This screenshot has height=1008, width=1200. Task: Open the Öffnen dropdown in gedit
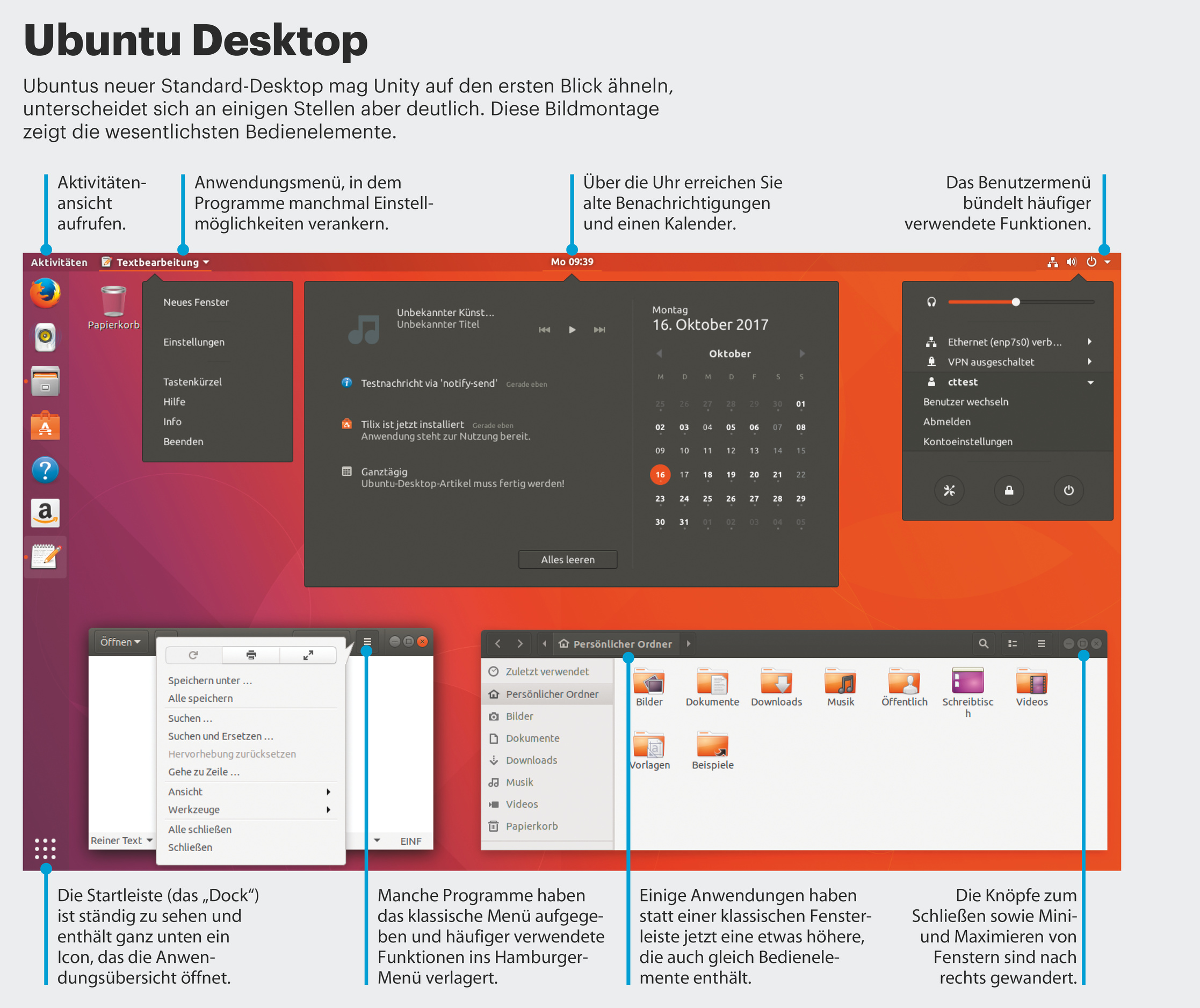tap(120, 642)
